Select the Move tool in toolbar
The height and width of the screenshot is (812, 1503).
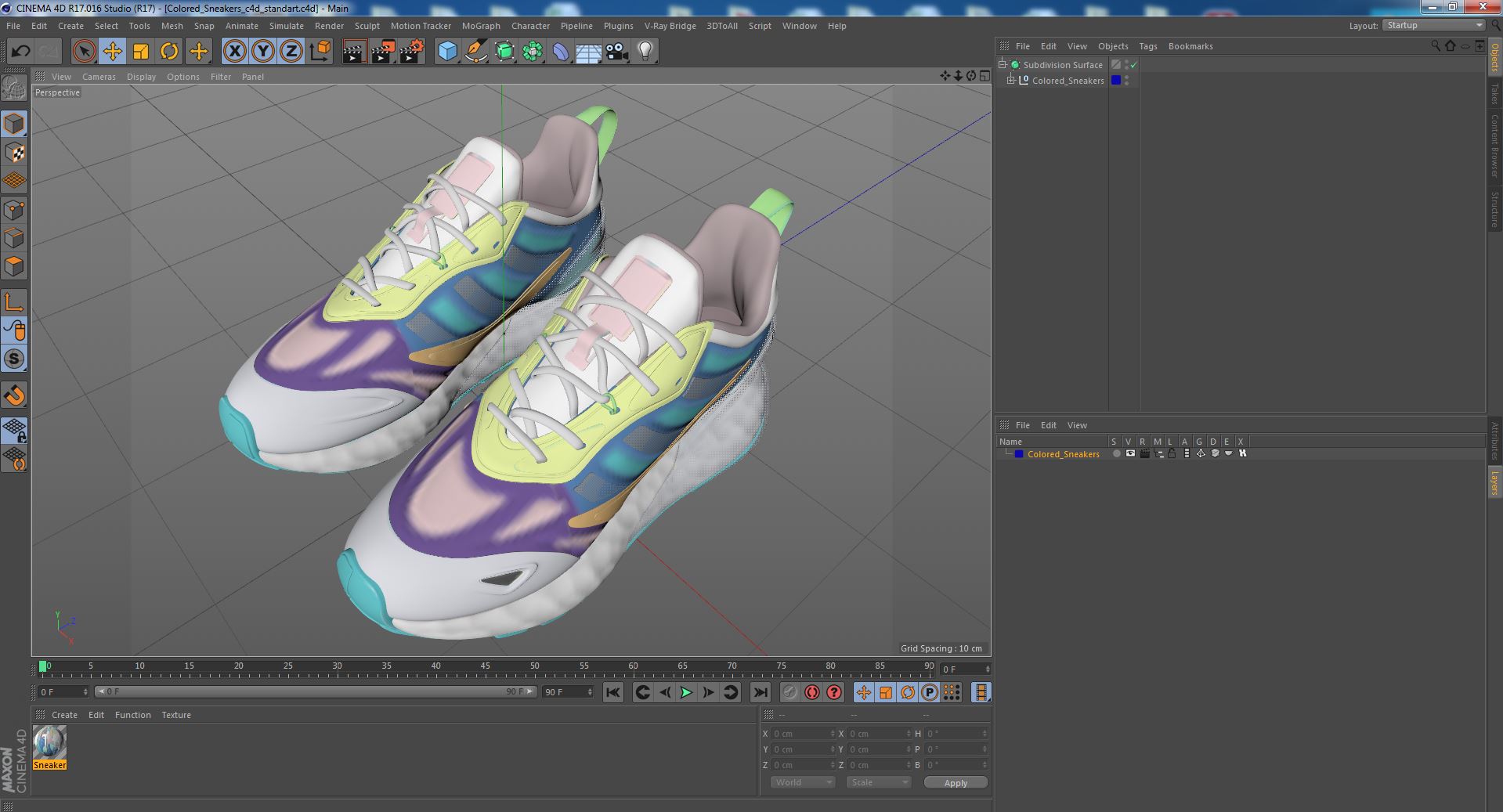coord(112,52)
